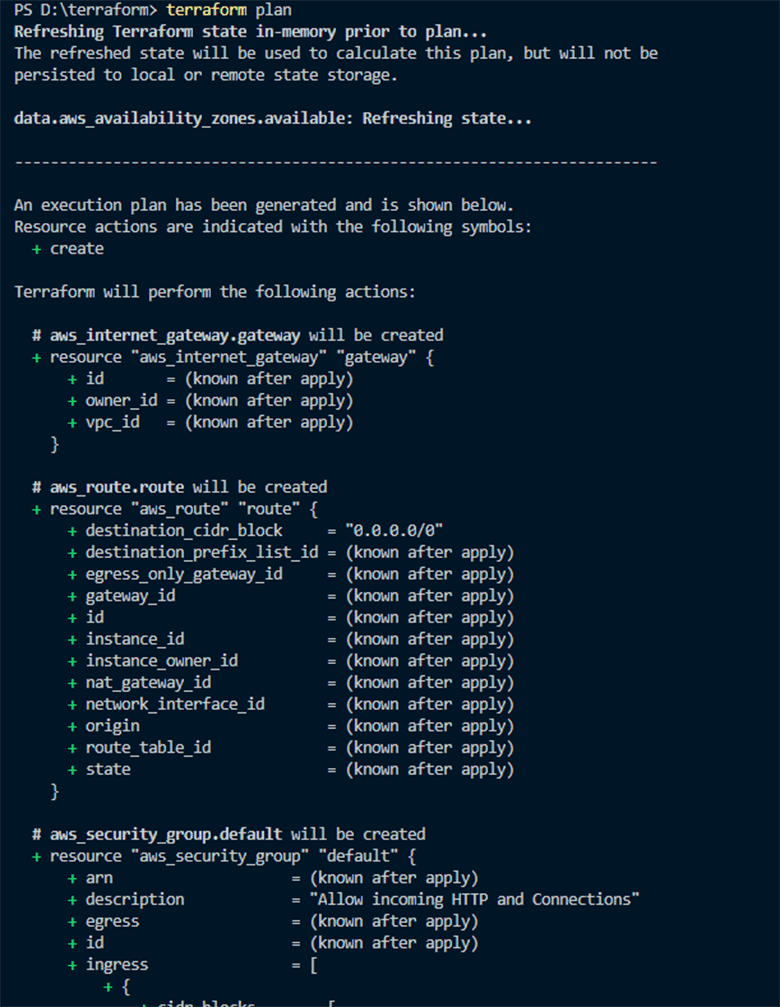Click the destination_cidr_block "0.0.0.0/0" value
The height and width of the screenshot is (1007, 780).
tap(394, 531)
